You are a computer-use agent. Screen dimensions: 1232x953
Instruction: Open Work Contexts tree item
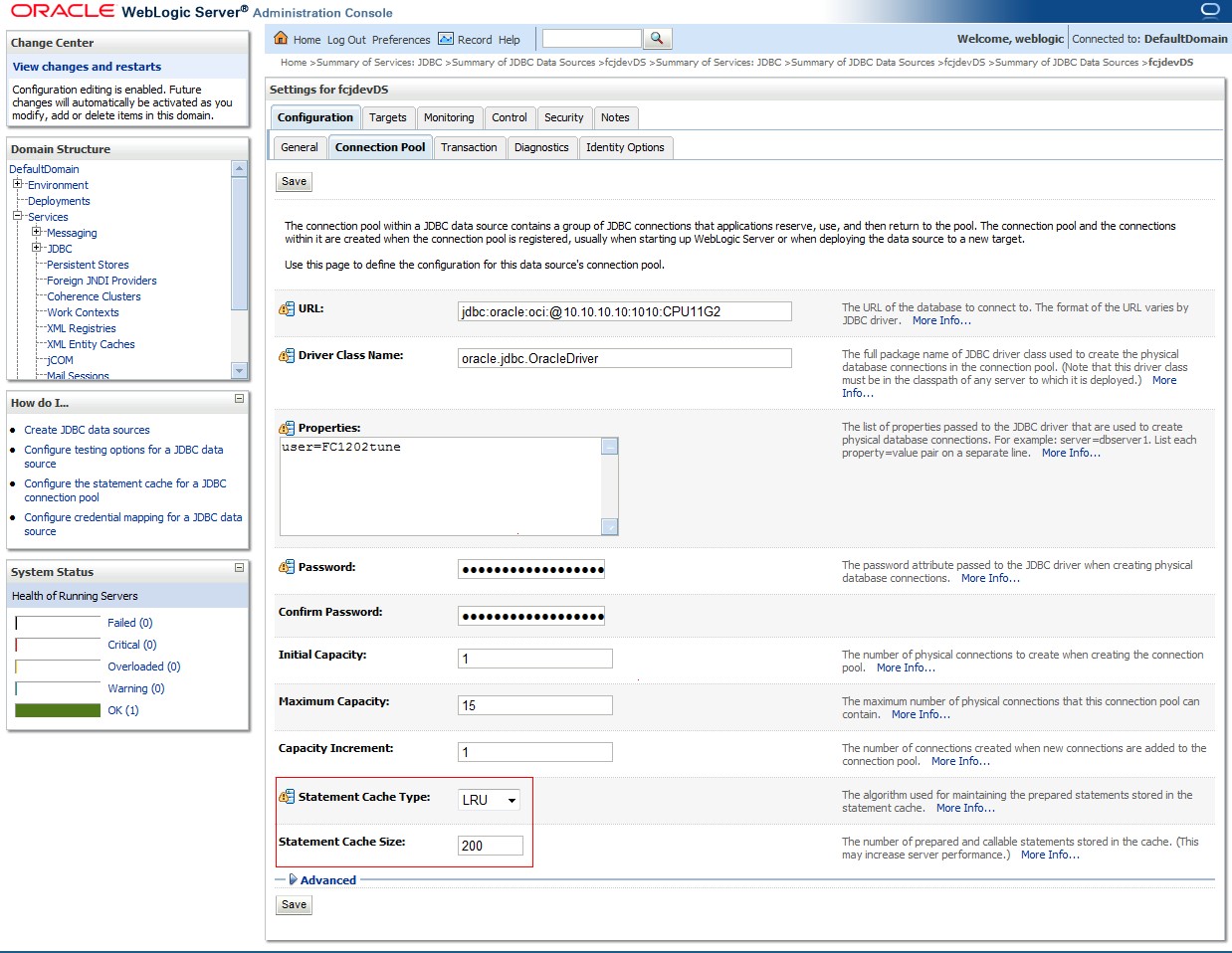(x=83, y=312)
